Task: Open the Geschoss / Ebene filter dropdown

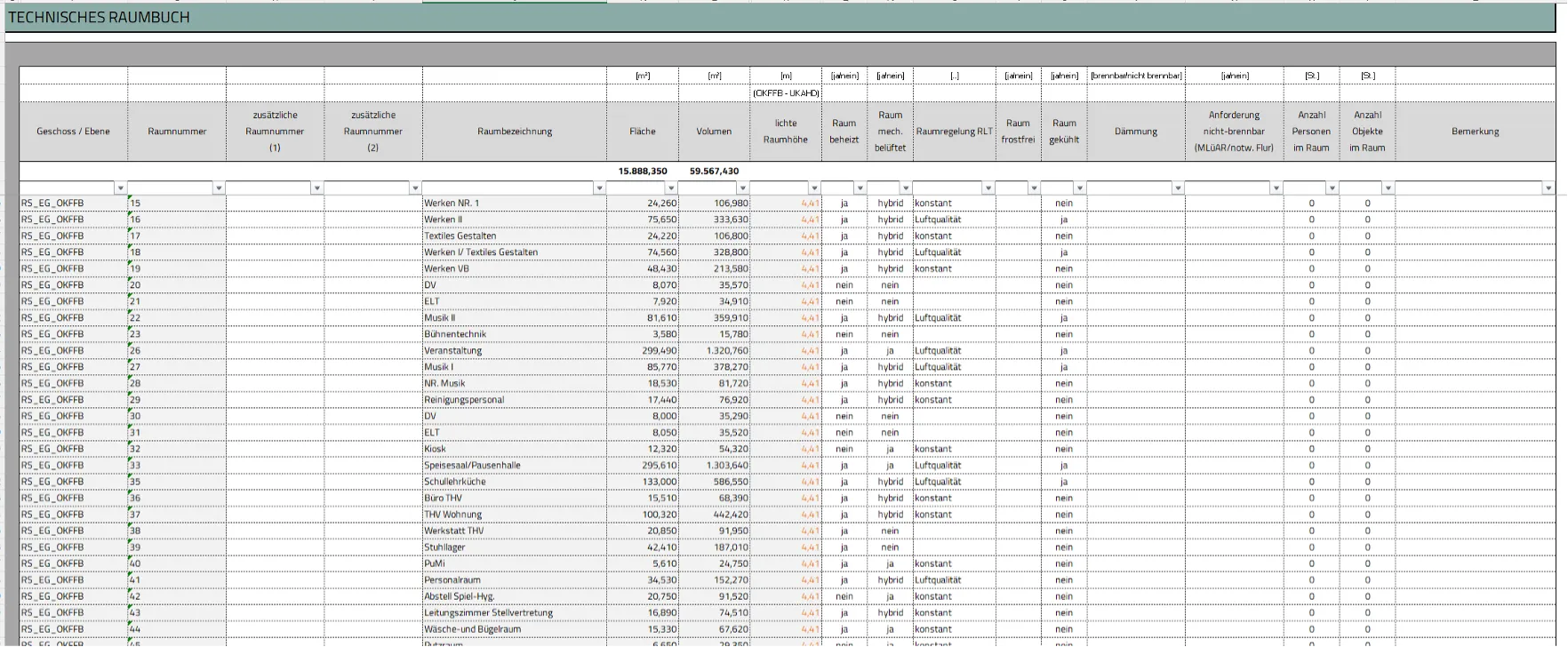Action: coord(120,188)
